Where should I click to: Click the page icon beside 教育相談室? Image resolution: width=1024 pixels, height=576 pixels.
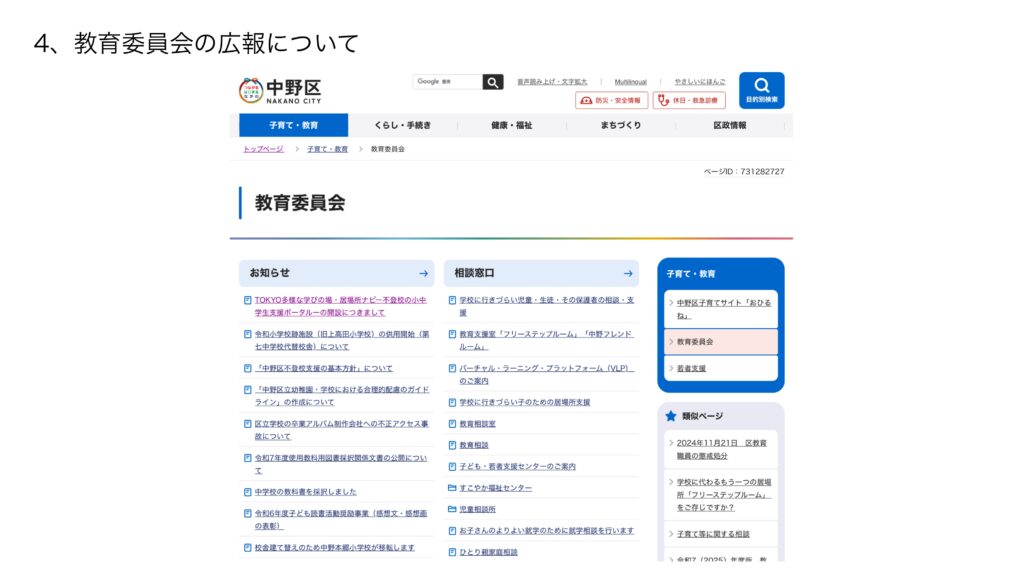point(452,424)
